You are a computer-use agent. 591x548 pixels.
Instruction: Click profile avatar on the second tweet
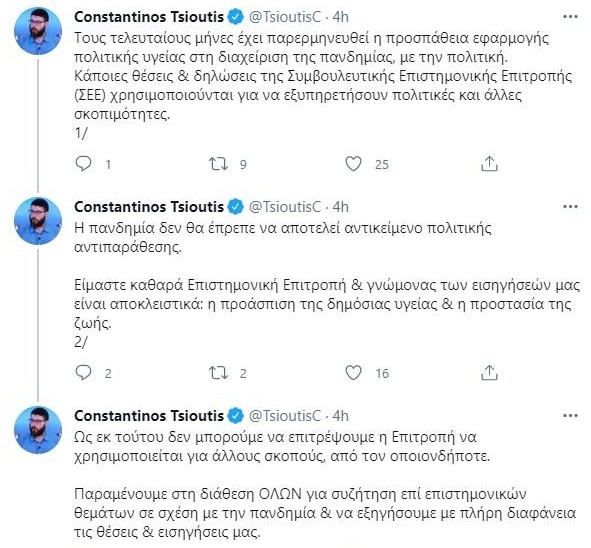point(38,220)
